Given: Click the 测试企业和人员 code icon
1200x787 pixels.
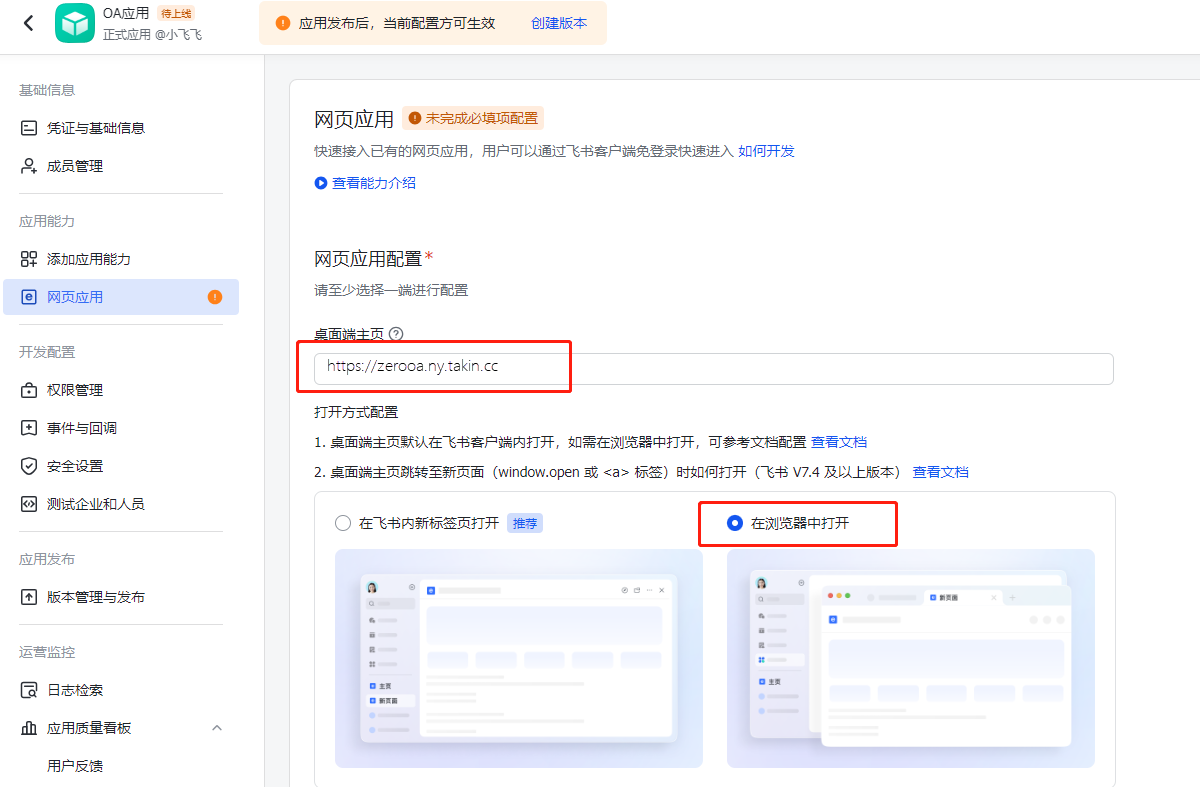Looking at the screenshot, I should tap(29, 504).
